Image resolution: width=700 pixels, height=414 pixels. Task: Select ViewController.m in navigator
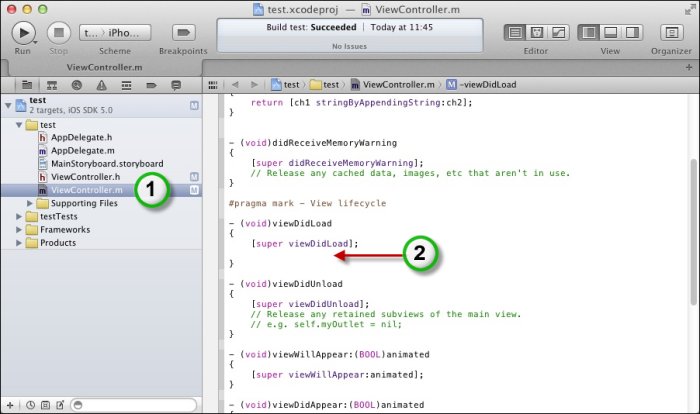101,190
